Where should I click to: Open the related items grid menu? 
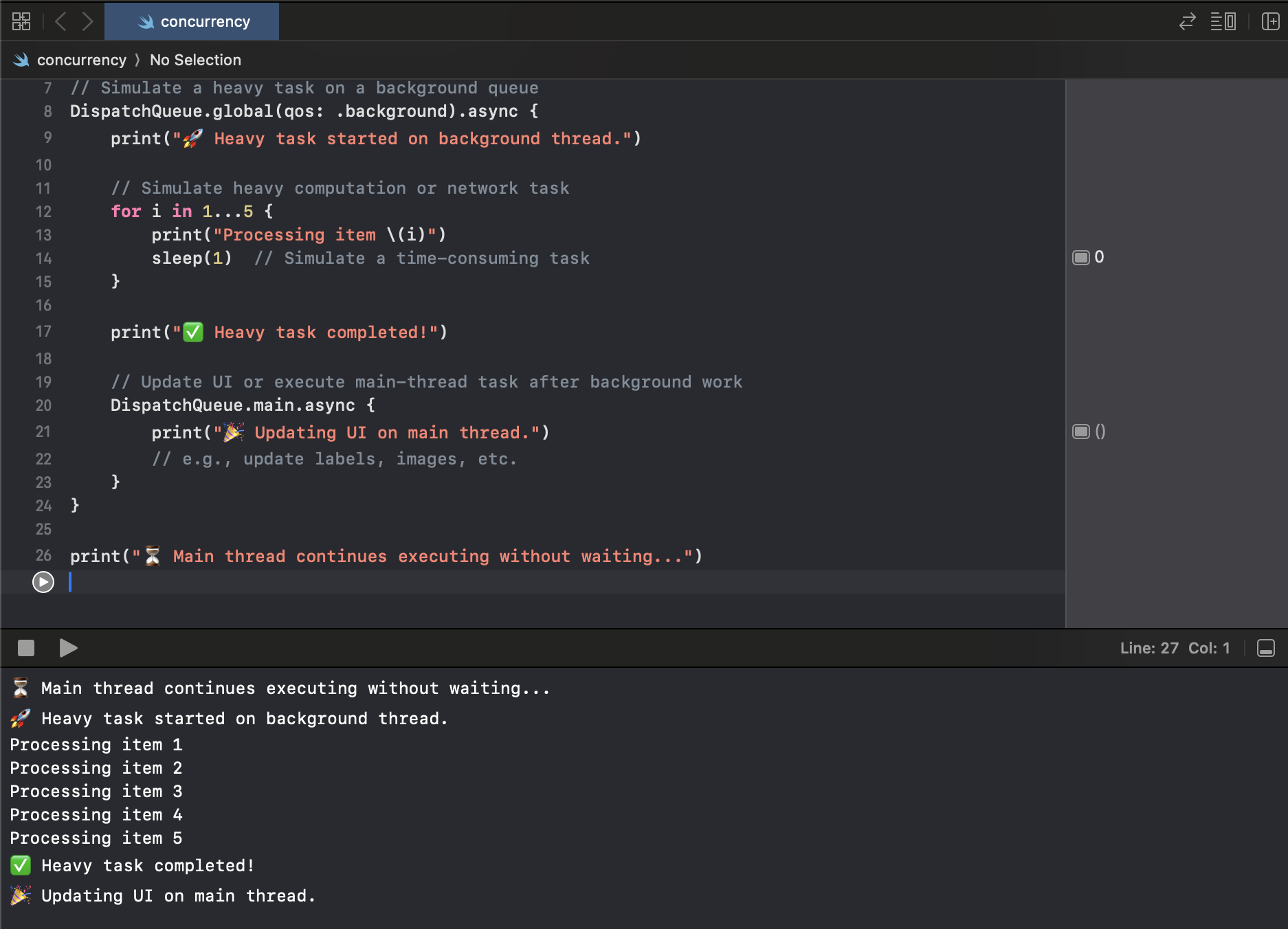click(21, 21)
